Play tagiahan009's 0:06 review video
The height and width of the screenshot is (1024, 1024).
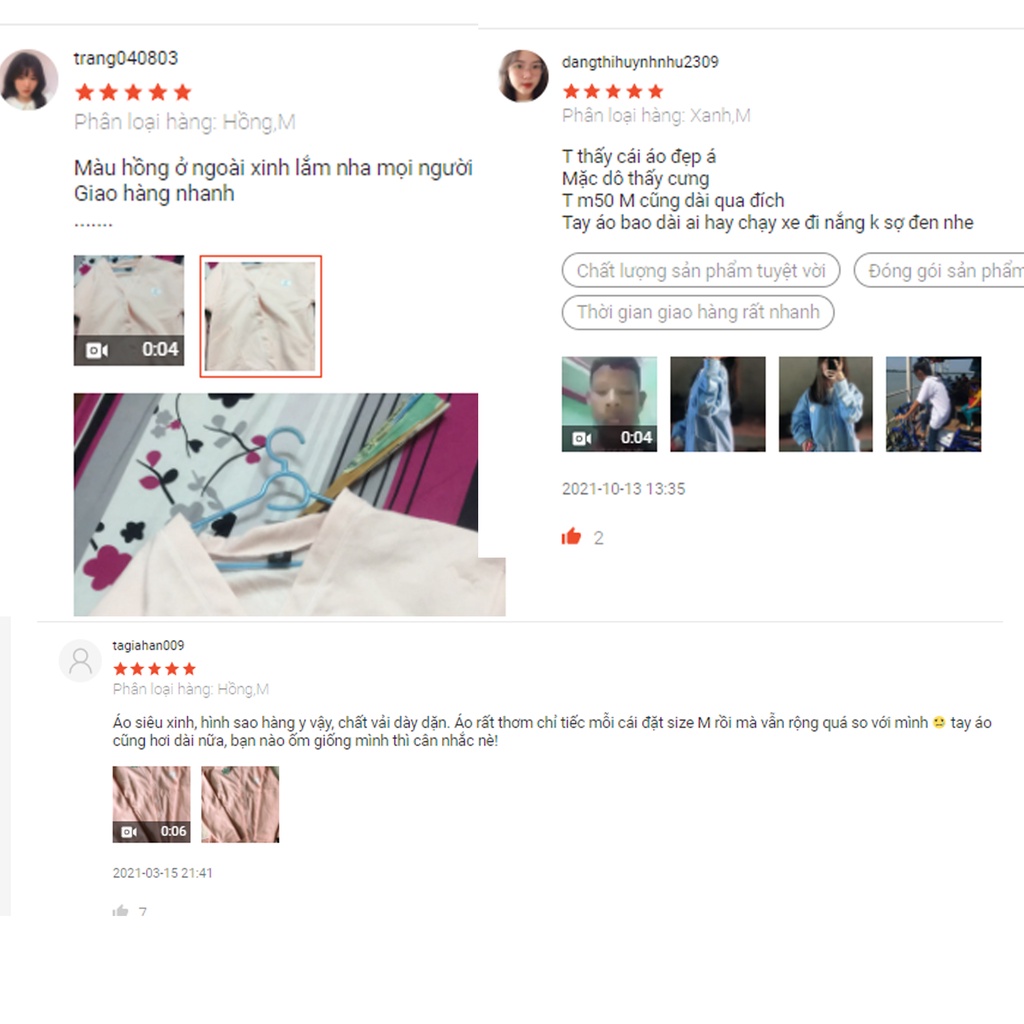coord(152,804)
